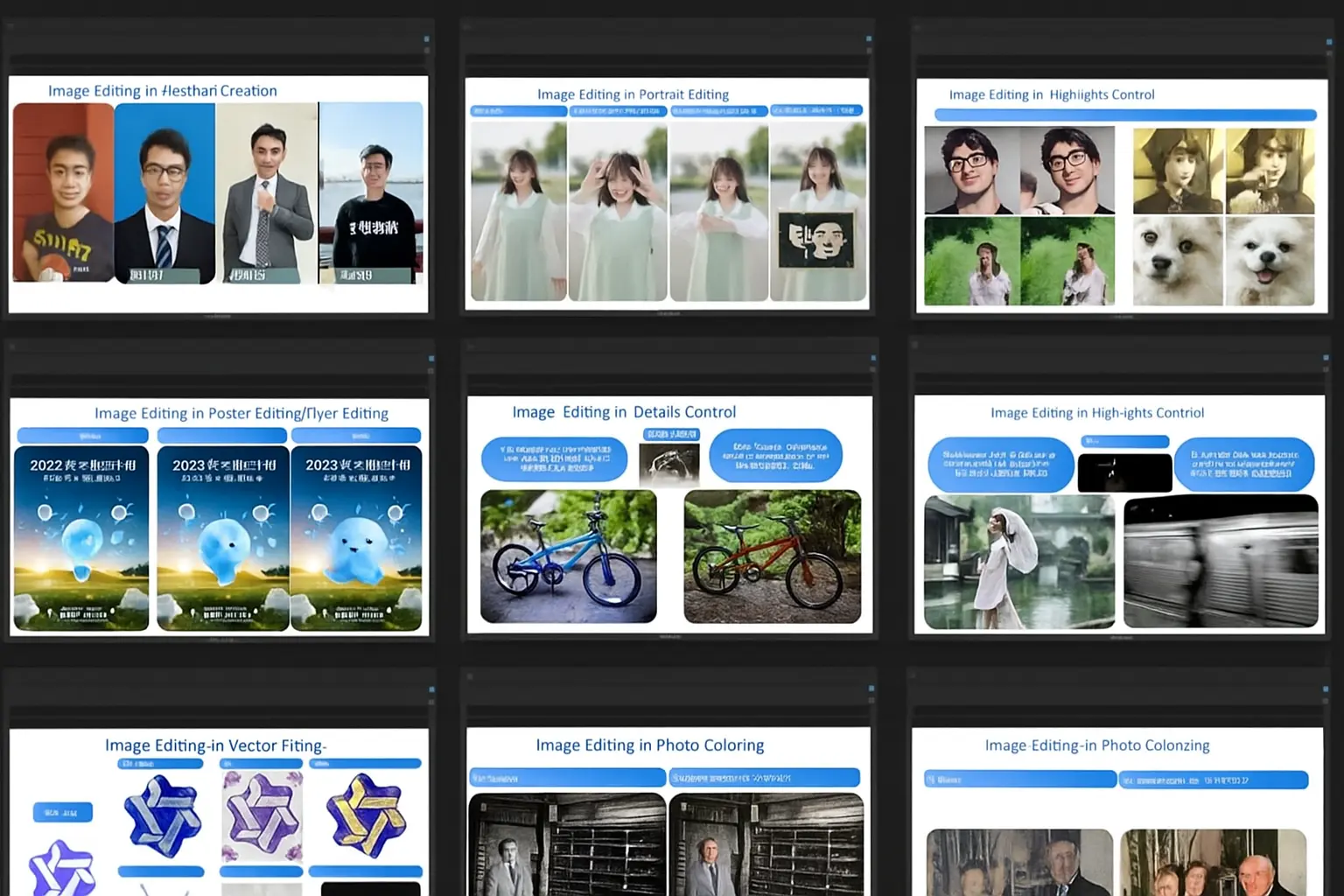Click the right blue speech bubble in Details Control

click(776, 455)
